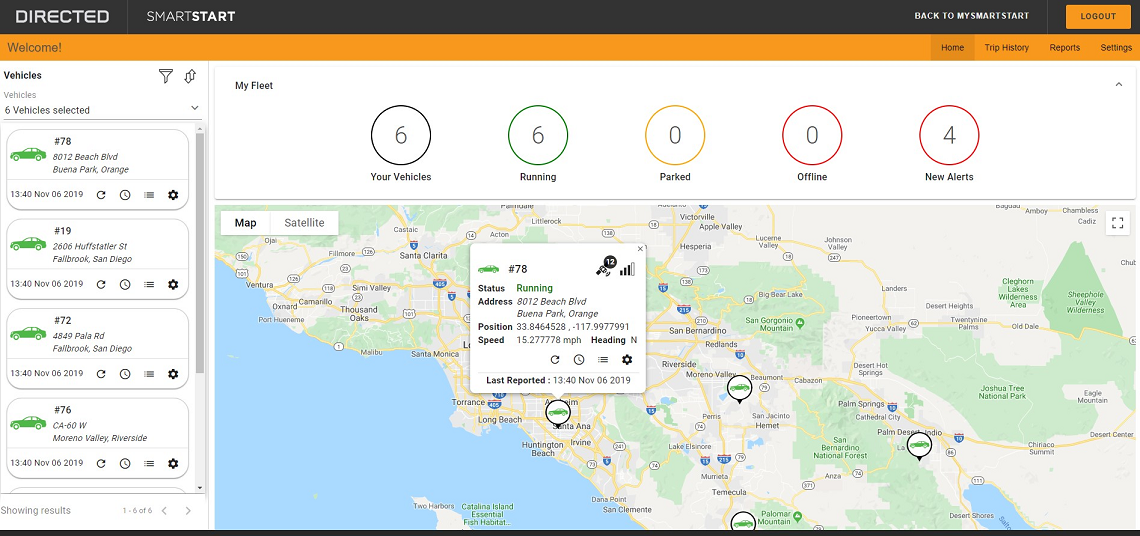Click scrollbar up arrow in vehicle list
This screenshot has width=1140, height=536.
click(x=200, y=128)
